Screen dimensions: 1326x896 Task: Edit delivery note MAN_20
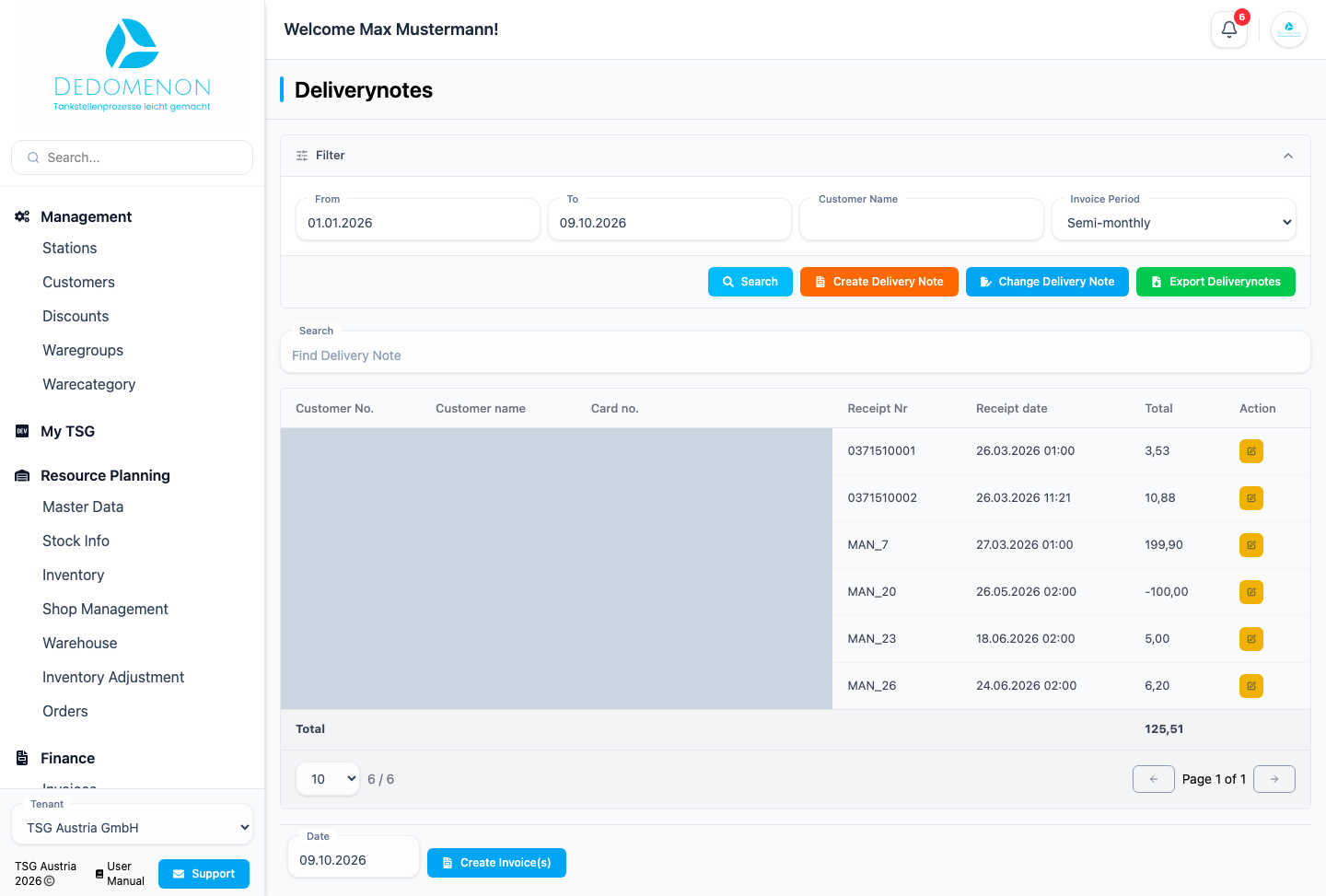1250,592
